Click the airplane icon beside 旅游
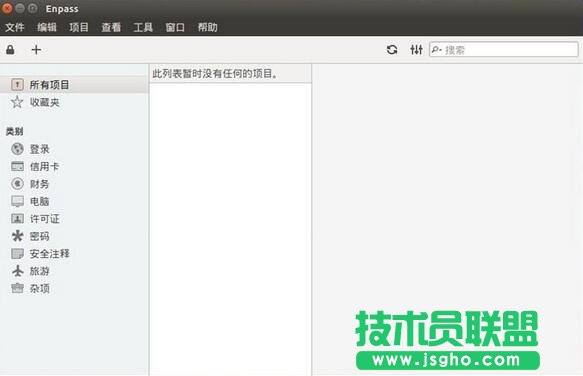This screenshot has height=376, width=583. click(x=17, y=271)
